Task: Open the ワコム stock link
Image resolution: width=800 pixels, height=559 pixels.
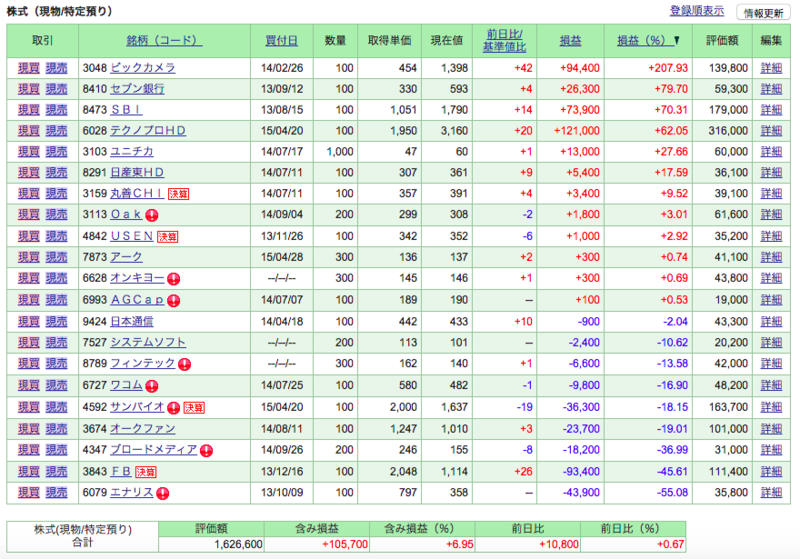Action: click(127, 385)
